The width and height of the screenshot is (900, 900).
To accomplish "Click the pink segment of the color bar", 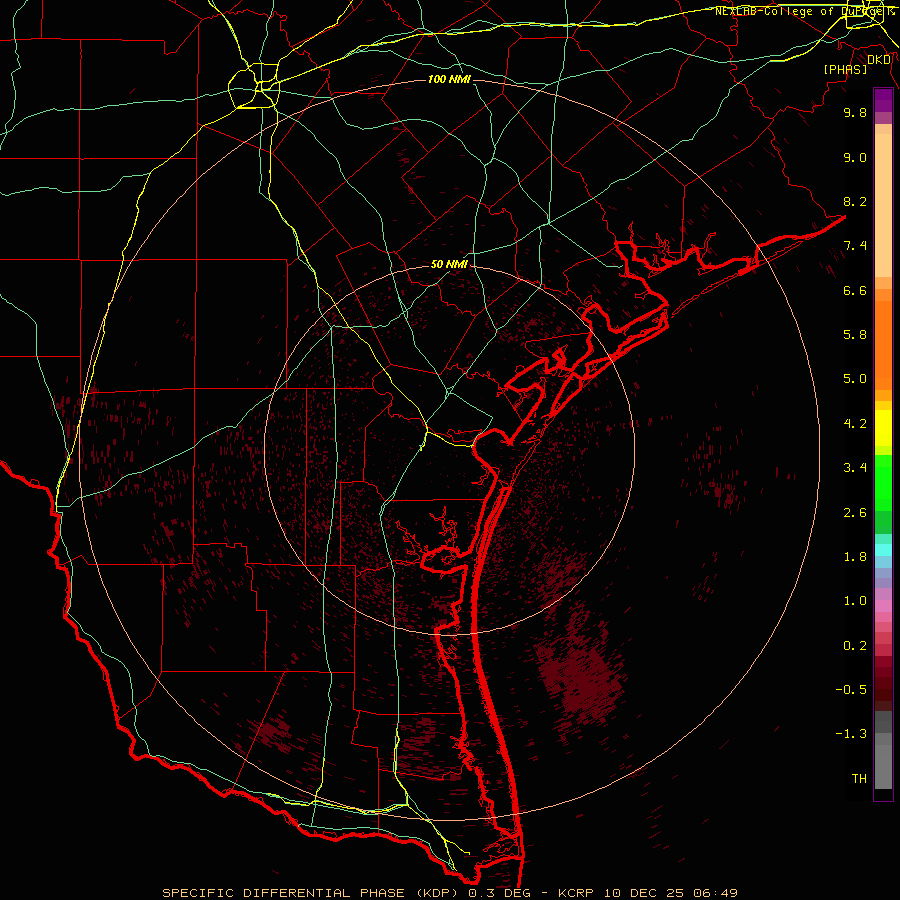I will (883, 606).
